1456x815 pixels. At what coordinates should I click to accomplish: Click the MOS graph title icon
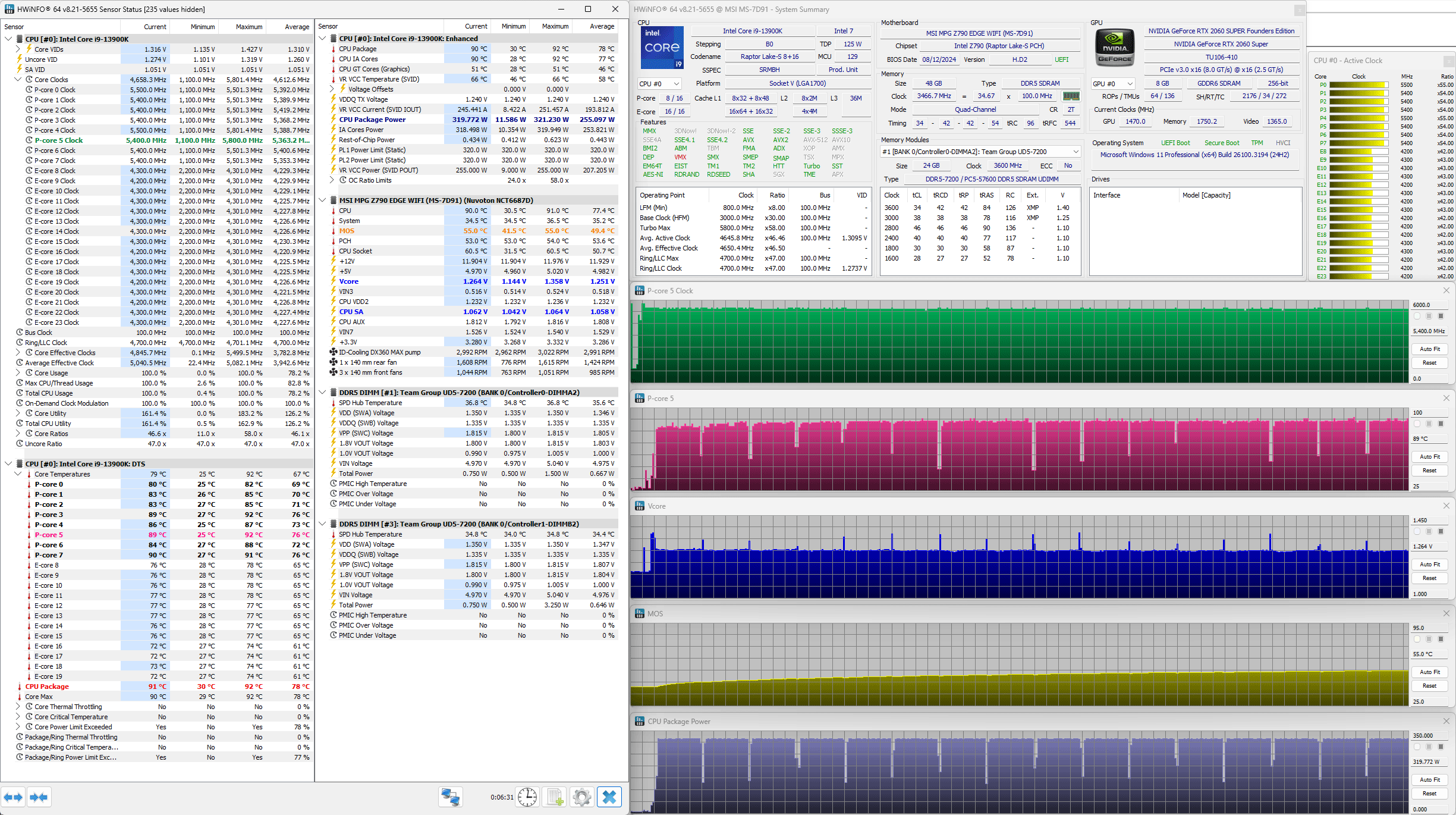(x=640, y=613)
